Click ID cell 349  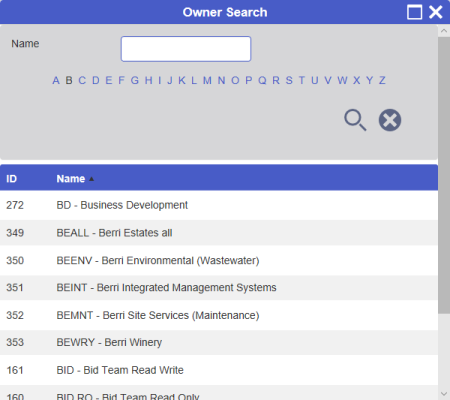pos(15,233)
